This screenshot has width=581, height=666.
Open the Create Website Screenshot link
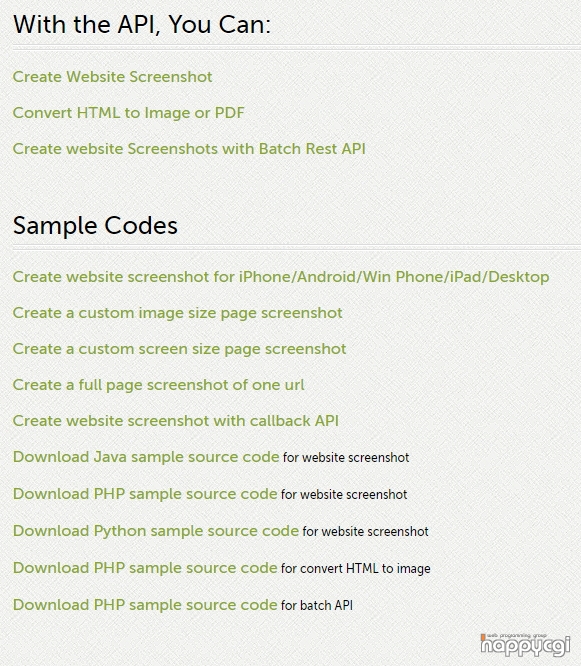point(113,77)
